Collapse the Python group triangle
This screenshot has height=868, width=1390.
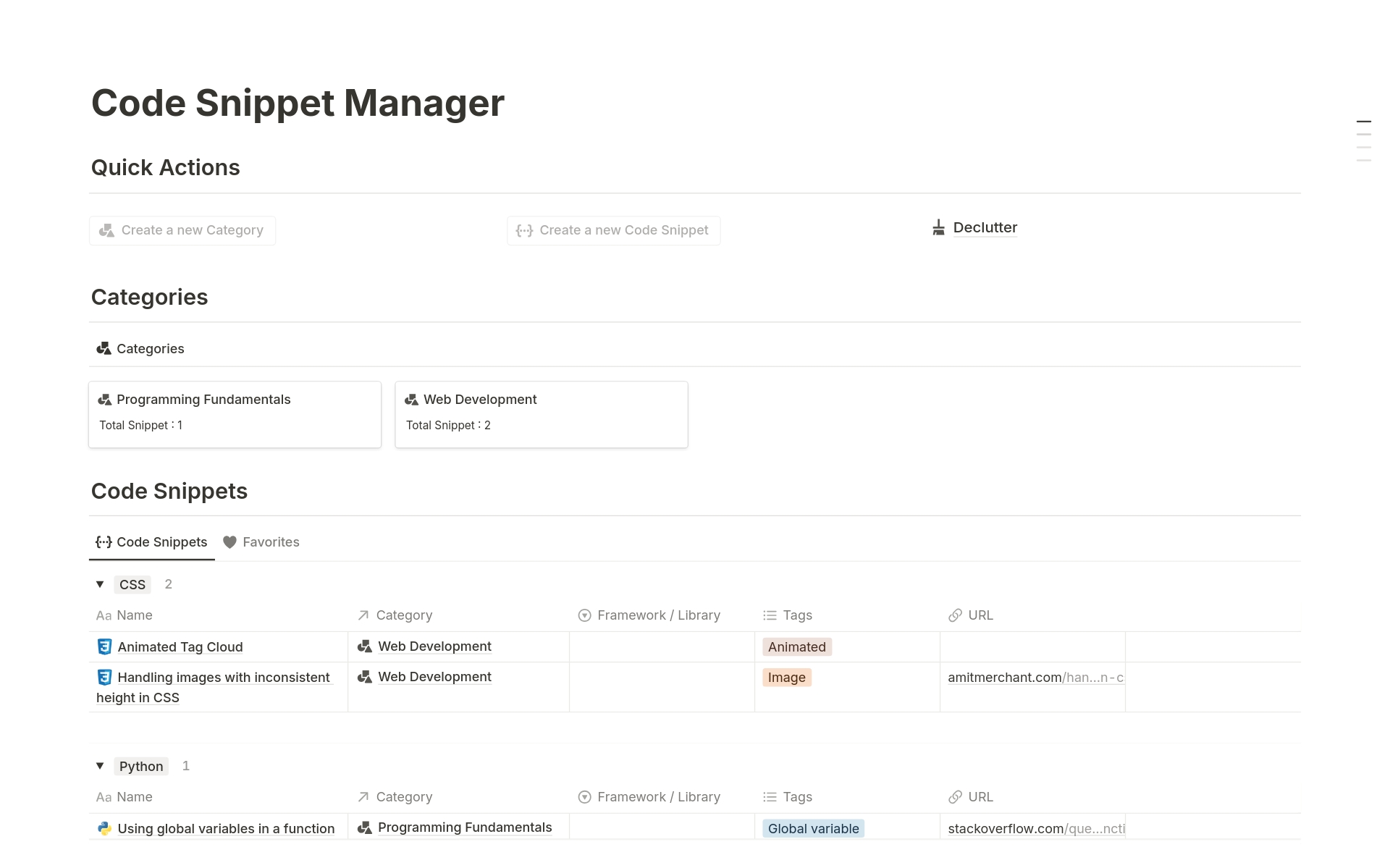100,766
